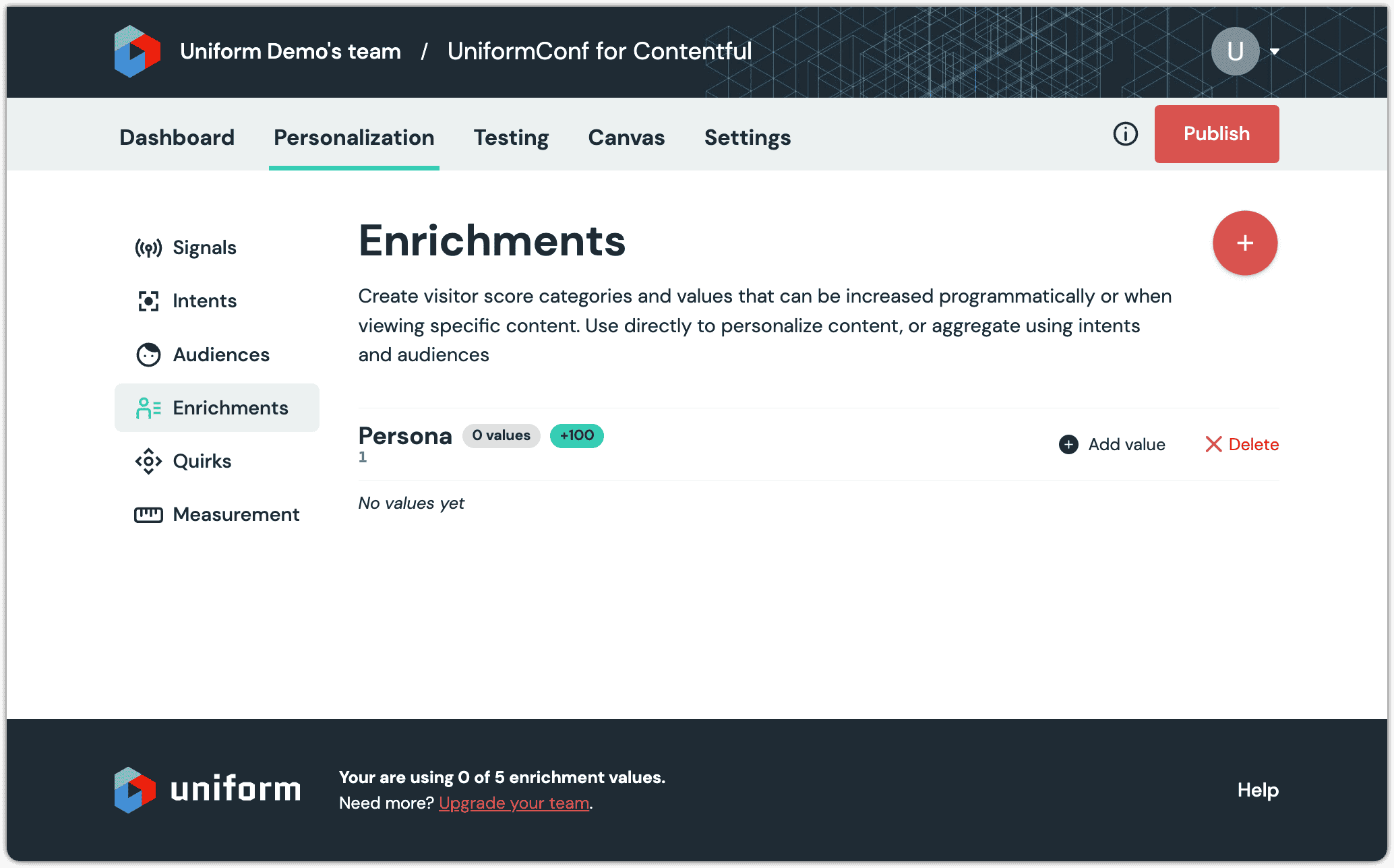The image size is (1394, 868).
Task: Click the info circle icon near Publish
Action: click(x=1124, y=134)
